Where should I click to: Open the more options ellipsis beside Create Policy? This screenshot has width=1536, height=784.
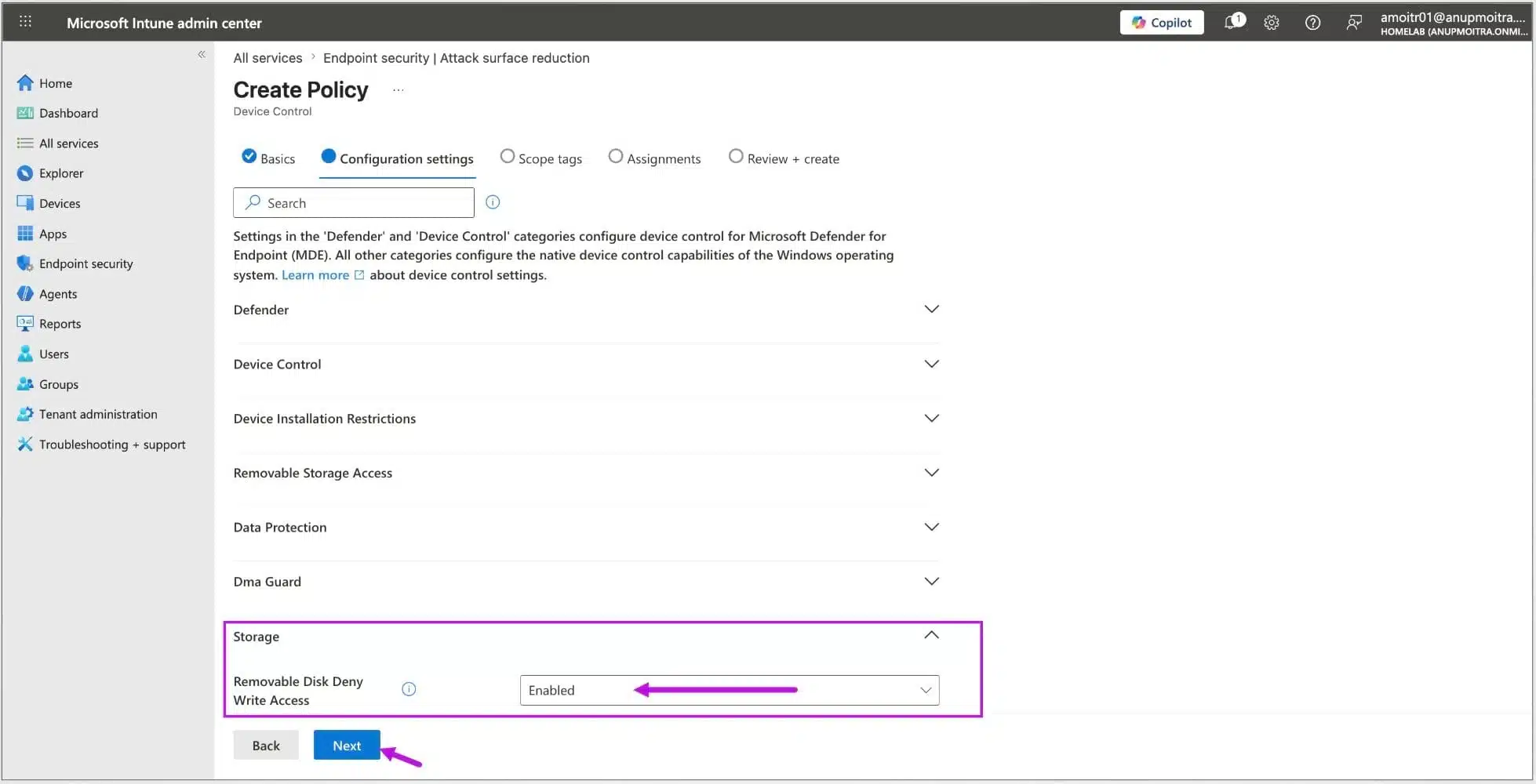tap(399, 90)
